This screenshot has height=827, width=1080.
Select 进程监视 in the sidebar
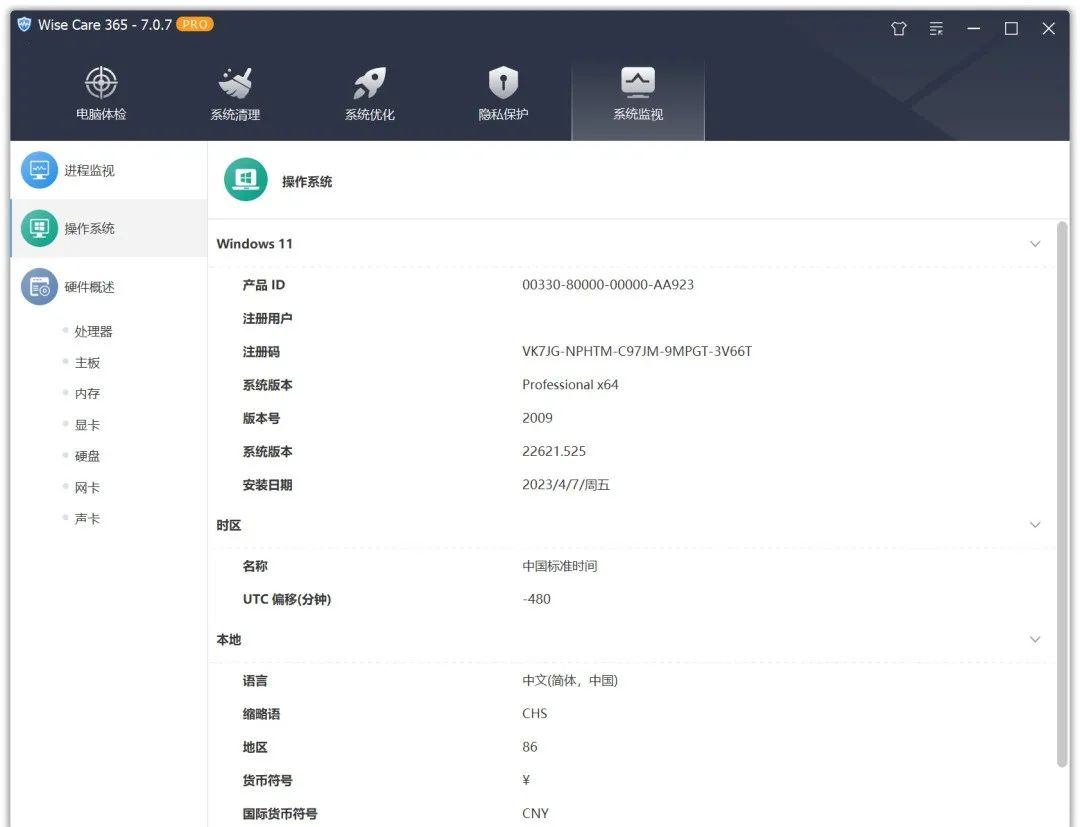[90, 170]
